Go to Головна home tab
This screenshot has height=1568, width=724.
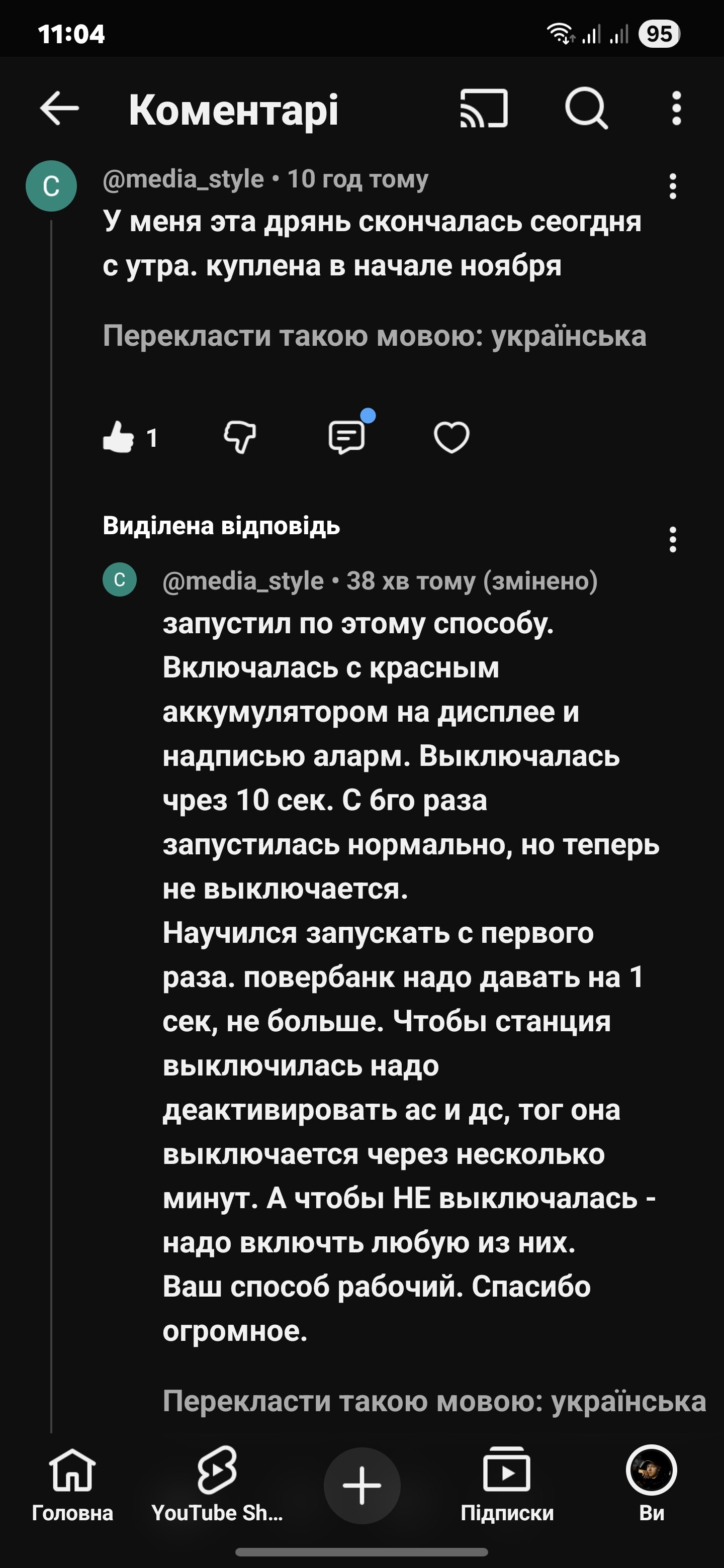[x=72, y=1485]
